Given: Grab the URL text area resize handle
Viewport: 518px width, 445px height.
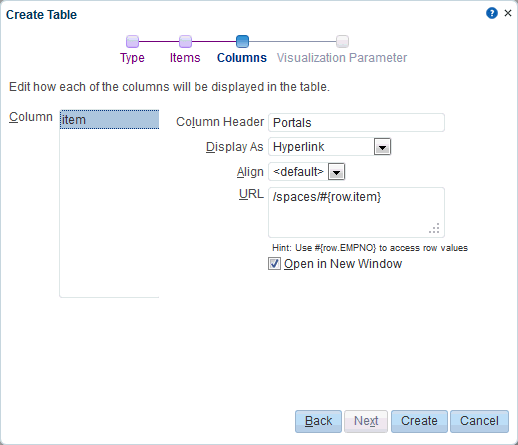Looking at the screenshot, I should click(435, 229).
